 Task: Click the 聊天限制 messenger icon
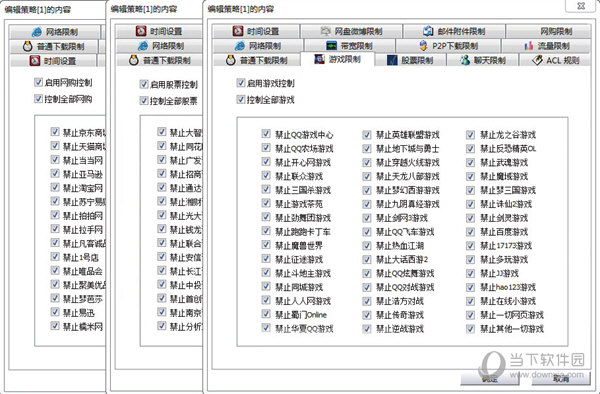(x=465, y=60)
